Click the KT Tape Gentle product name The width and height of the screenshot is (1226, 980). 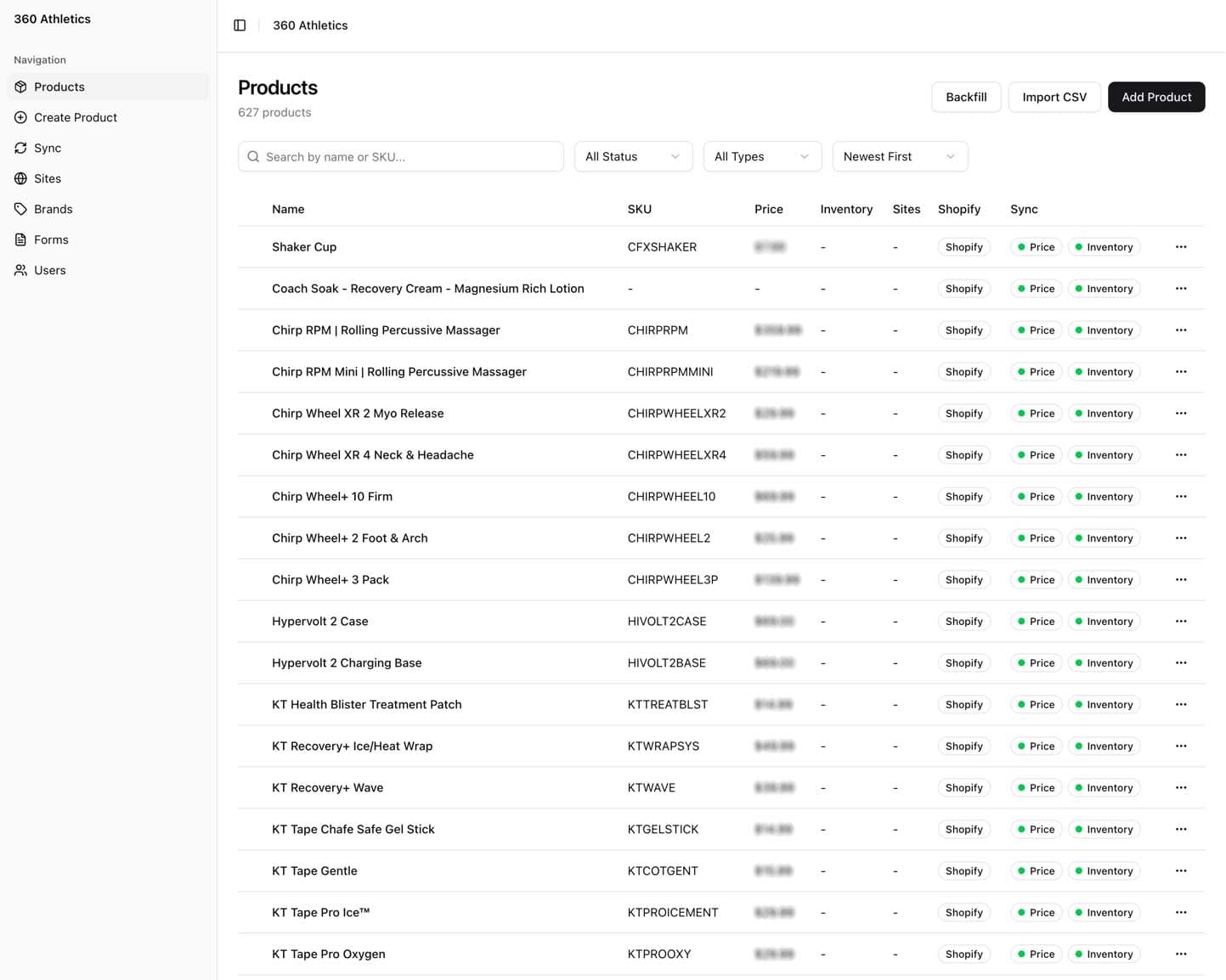pyautogui.click(x=314, y=871)
